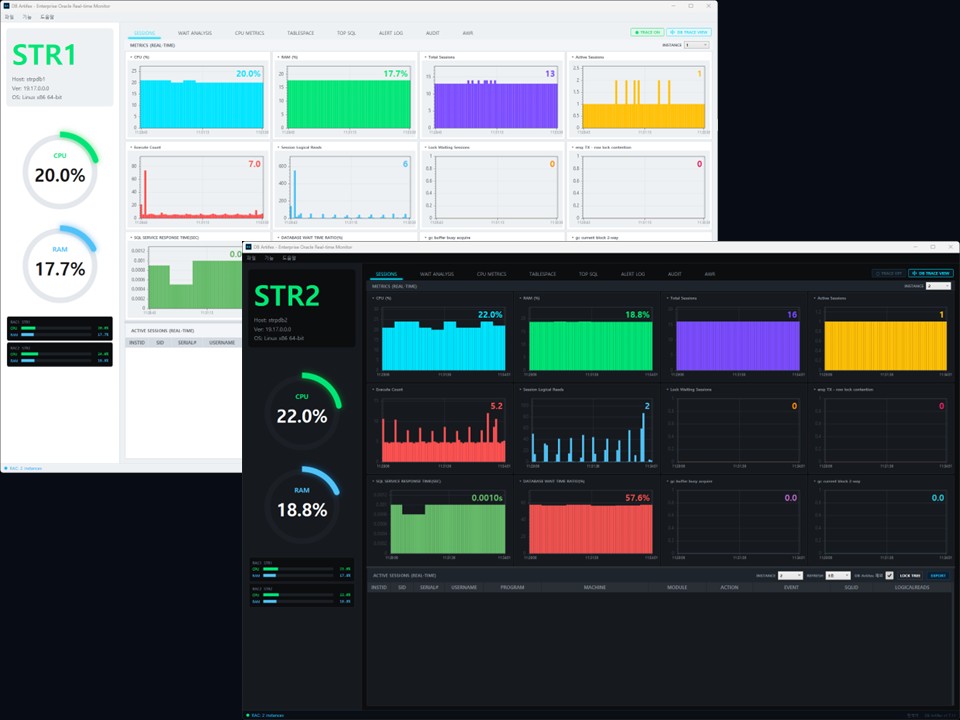Open the WAIT ANALYSIS tab in STR2 window

(437, 274)
